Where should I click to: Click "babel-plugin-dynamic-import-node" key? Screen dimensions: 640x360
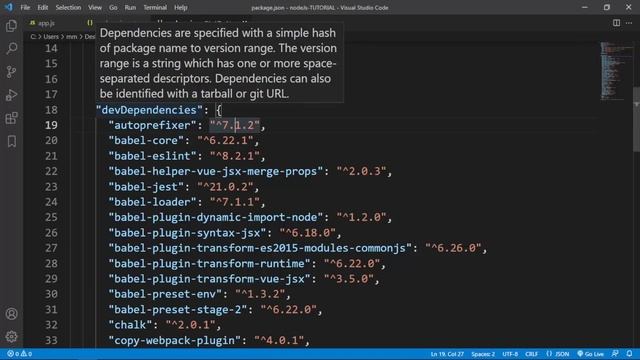[x=216, y=217]
